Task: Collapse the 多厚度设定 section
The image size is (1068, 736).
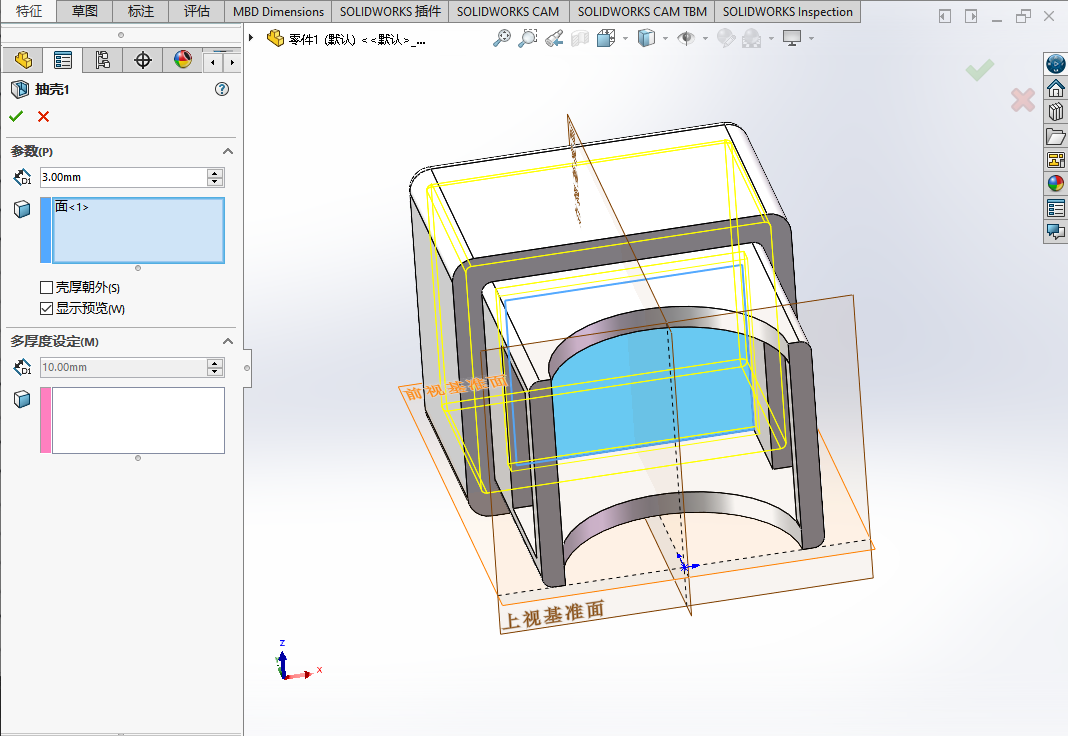Action: pos(227,341)
